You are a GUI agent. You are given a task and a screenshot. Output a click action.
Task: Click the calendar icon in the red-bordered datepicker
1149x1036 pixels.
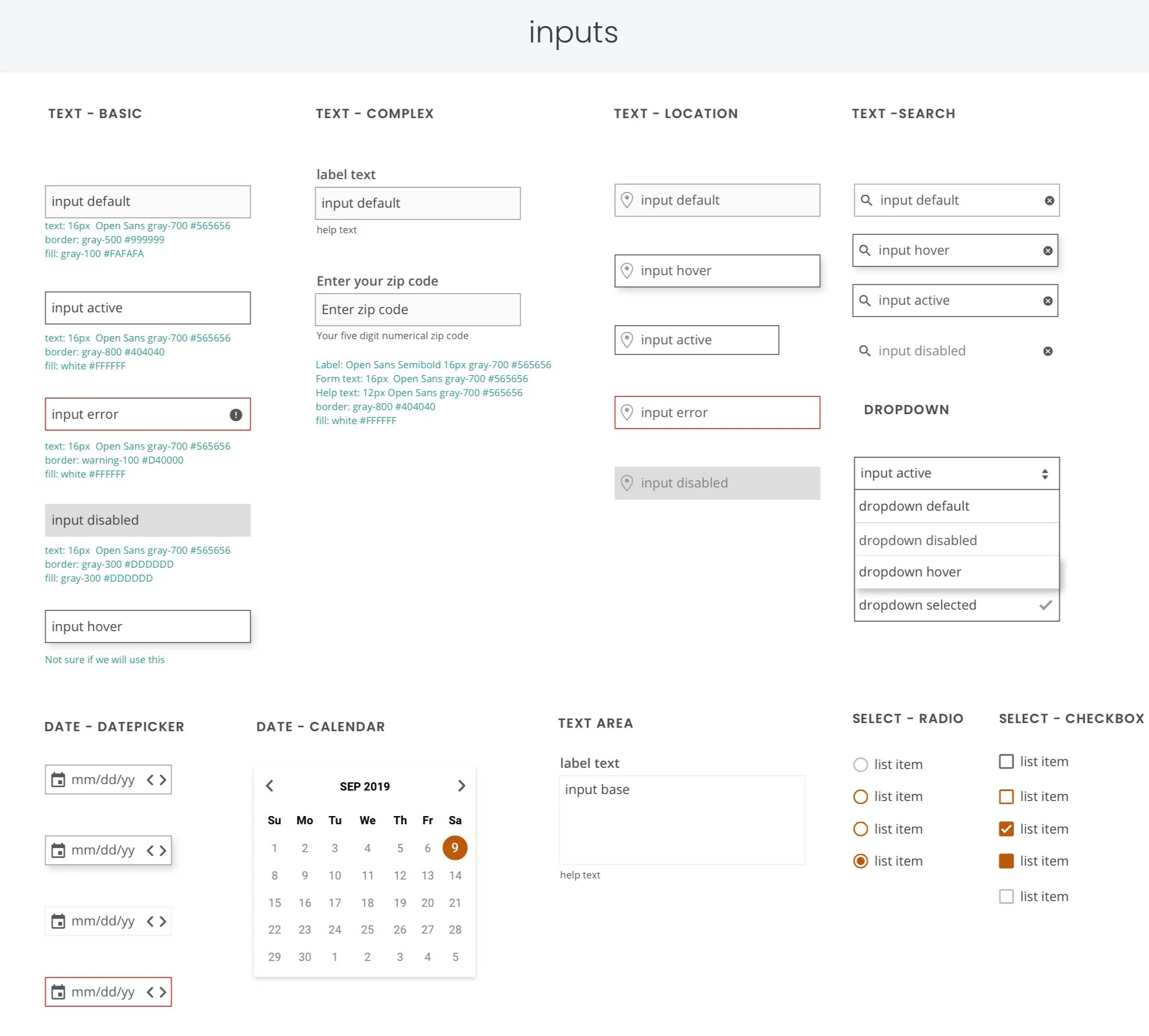[x=58, y=992]
